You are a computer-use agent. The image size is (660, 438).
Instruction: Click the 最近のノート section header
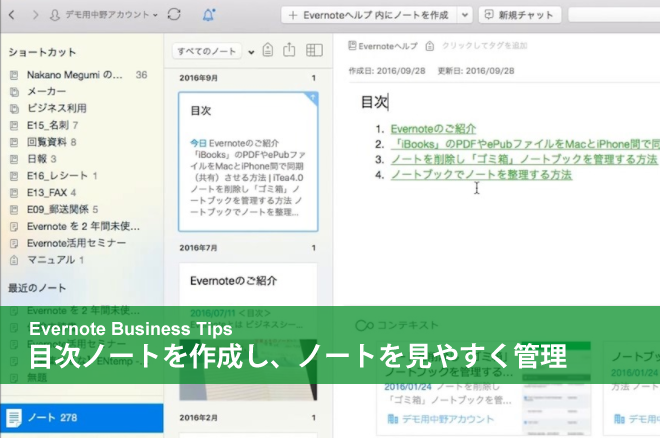tap(37, 288)
